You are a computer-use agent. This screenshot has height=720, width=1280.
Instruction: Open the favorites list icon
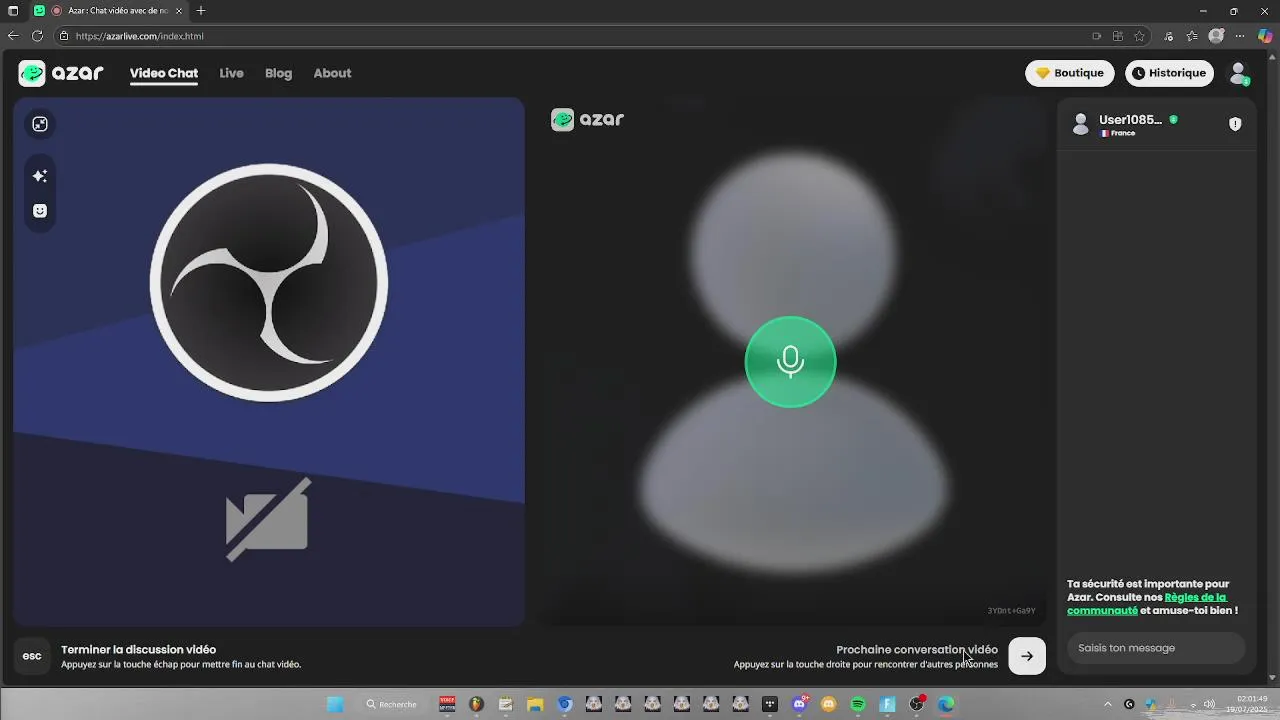pos(1192,36)
